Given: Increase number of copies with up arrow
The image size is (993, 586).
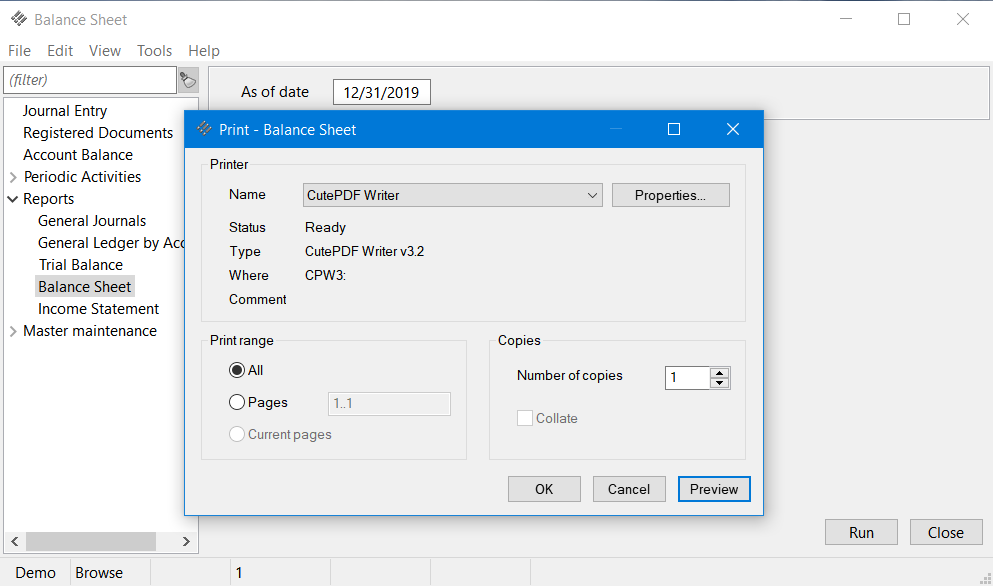Looking at the screenshot, I should 720,372.
